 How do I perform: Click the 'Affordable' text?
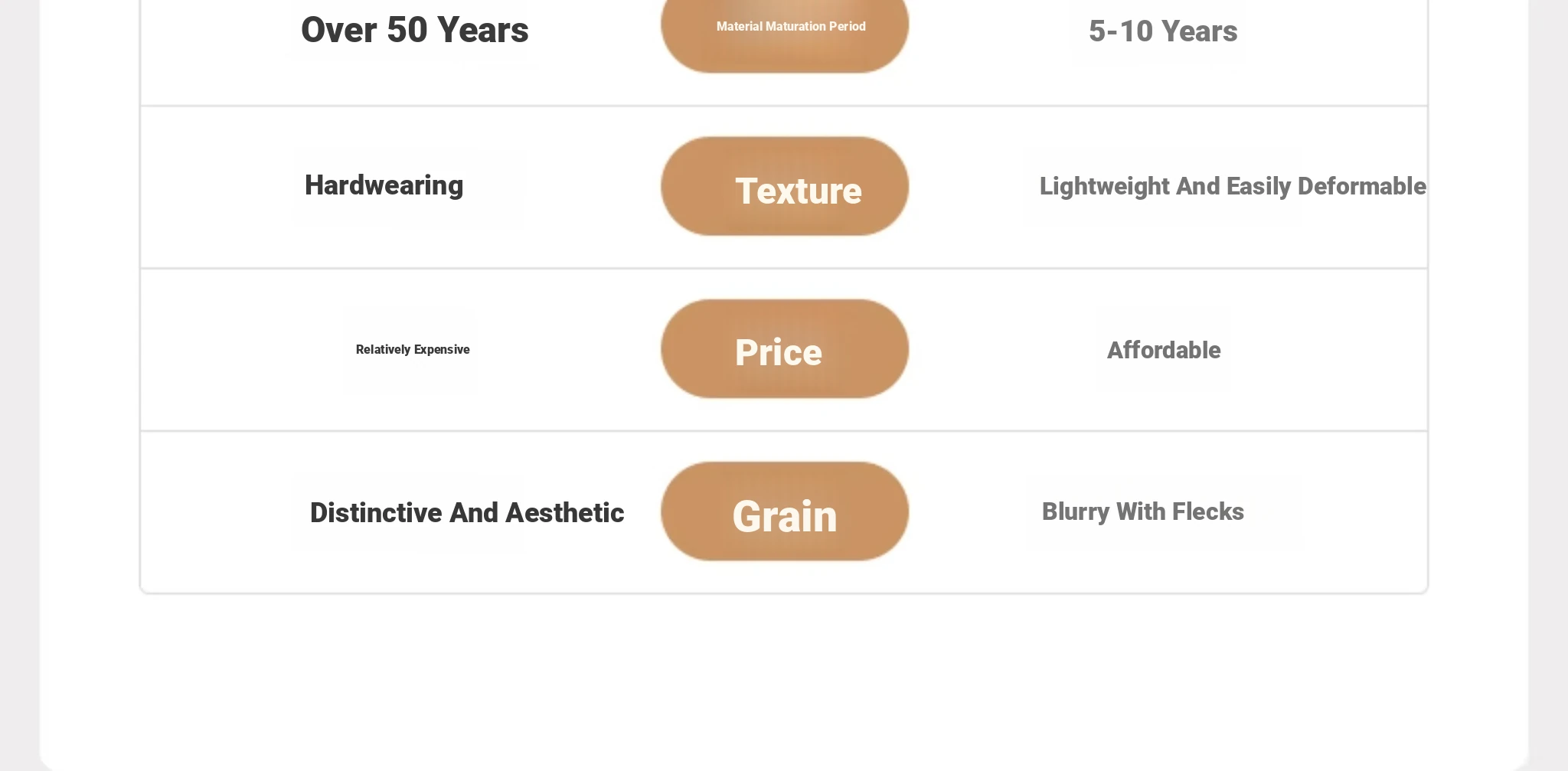coord(1164,350)
